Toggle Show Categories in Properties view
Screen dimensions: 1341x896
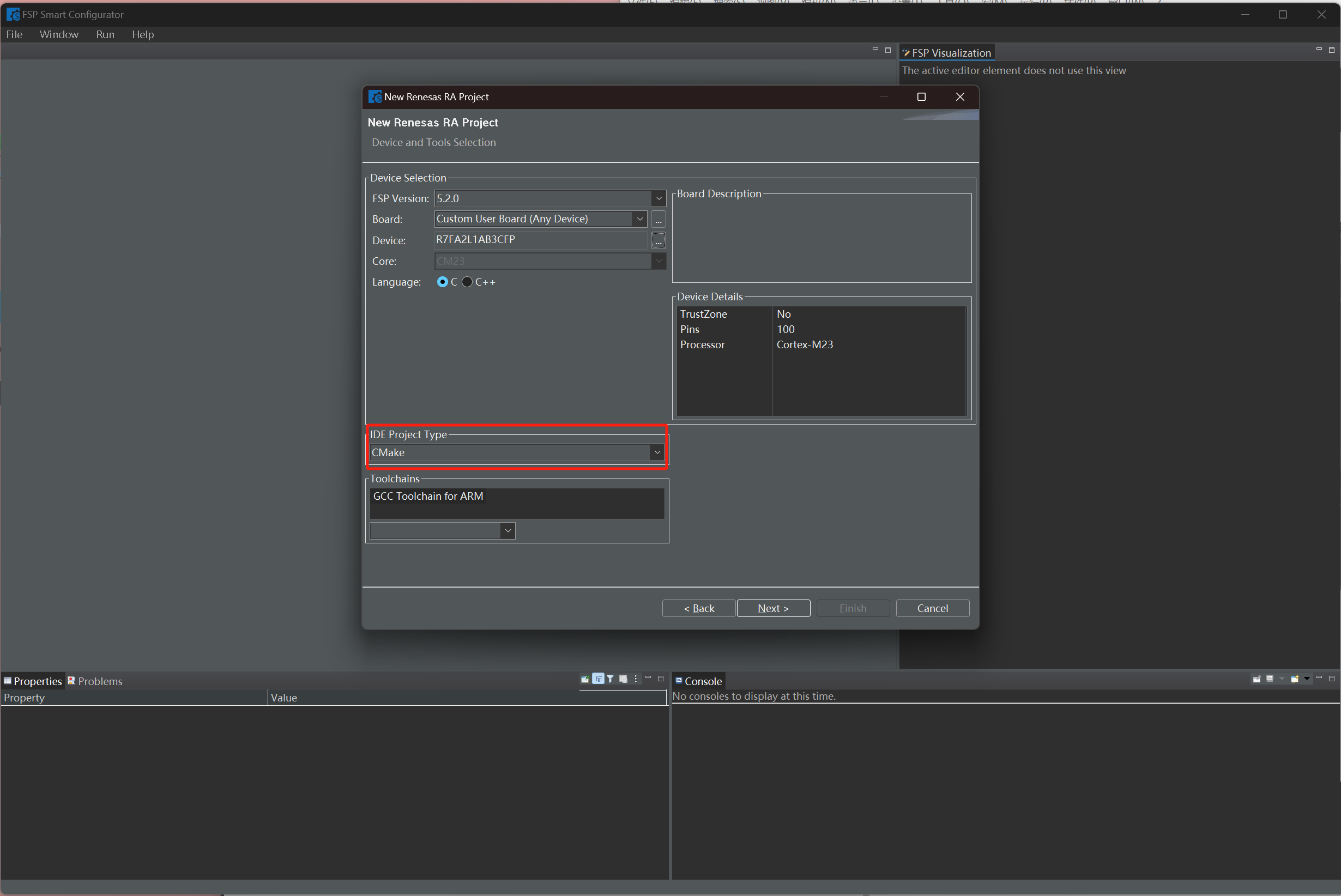(x=598, y=679)
